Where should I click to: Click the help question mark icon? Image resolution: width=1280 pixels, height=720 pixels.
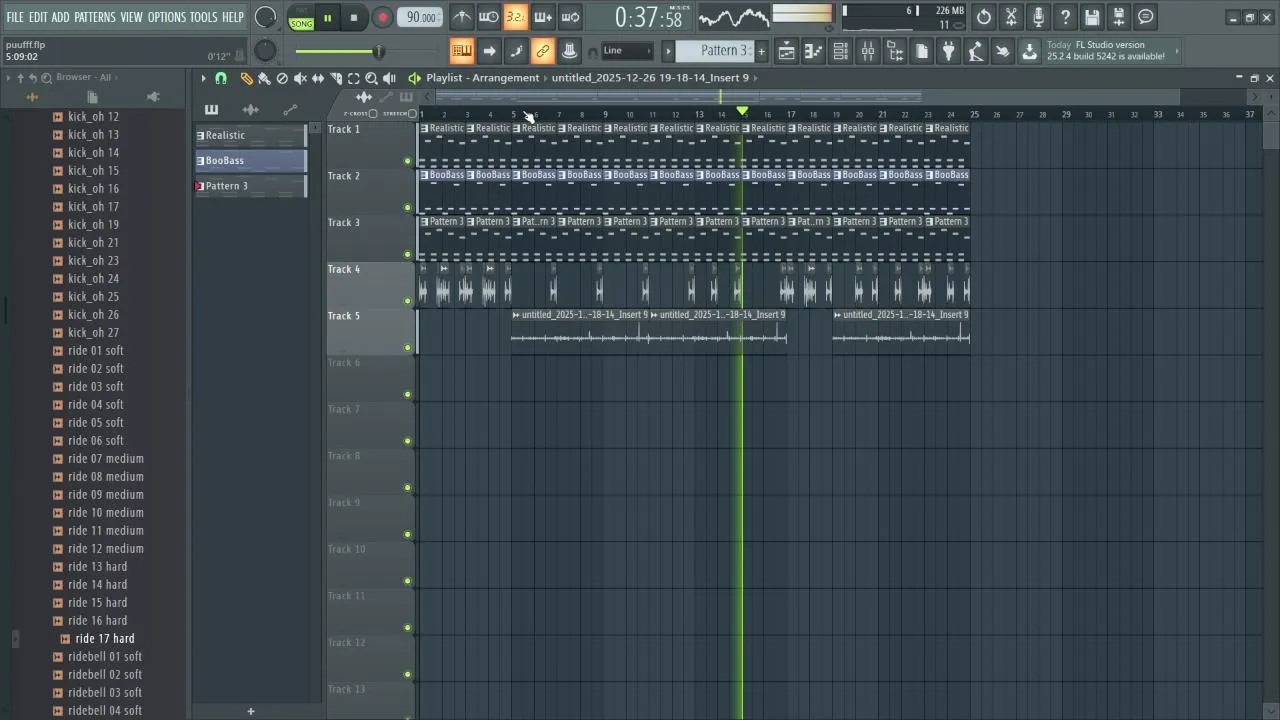click(x=1065, y=17)
